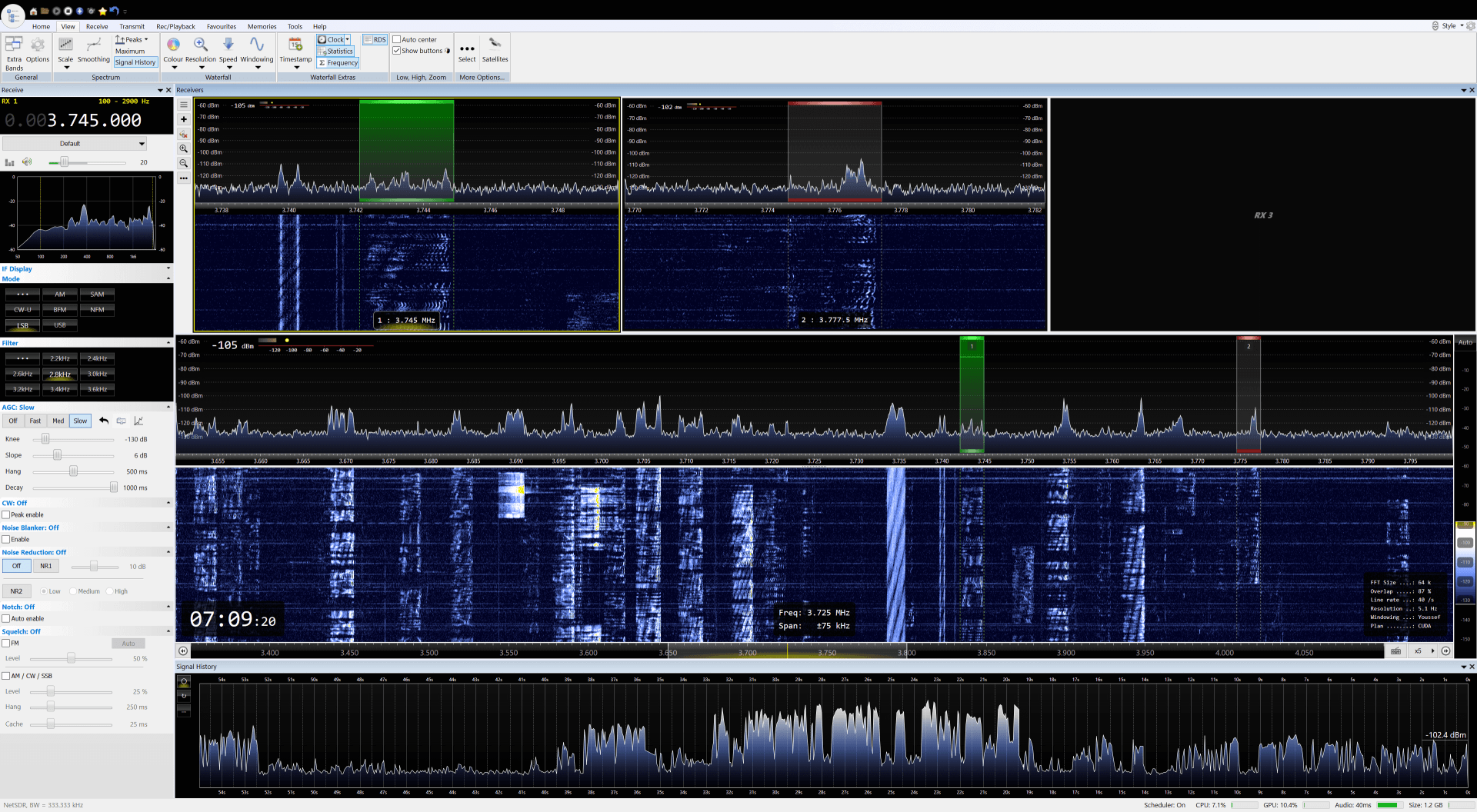Open the Windowing waterfall option
The width and height of the screenshot is (1477, 812).
256,49
